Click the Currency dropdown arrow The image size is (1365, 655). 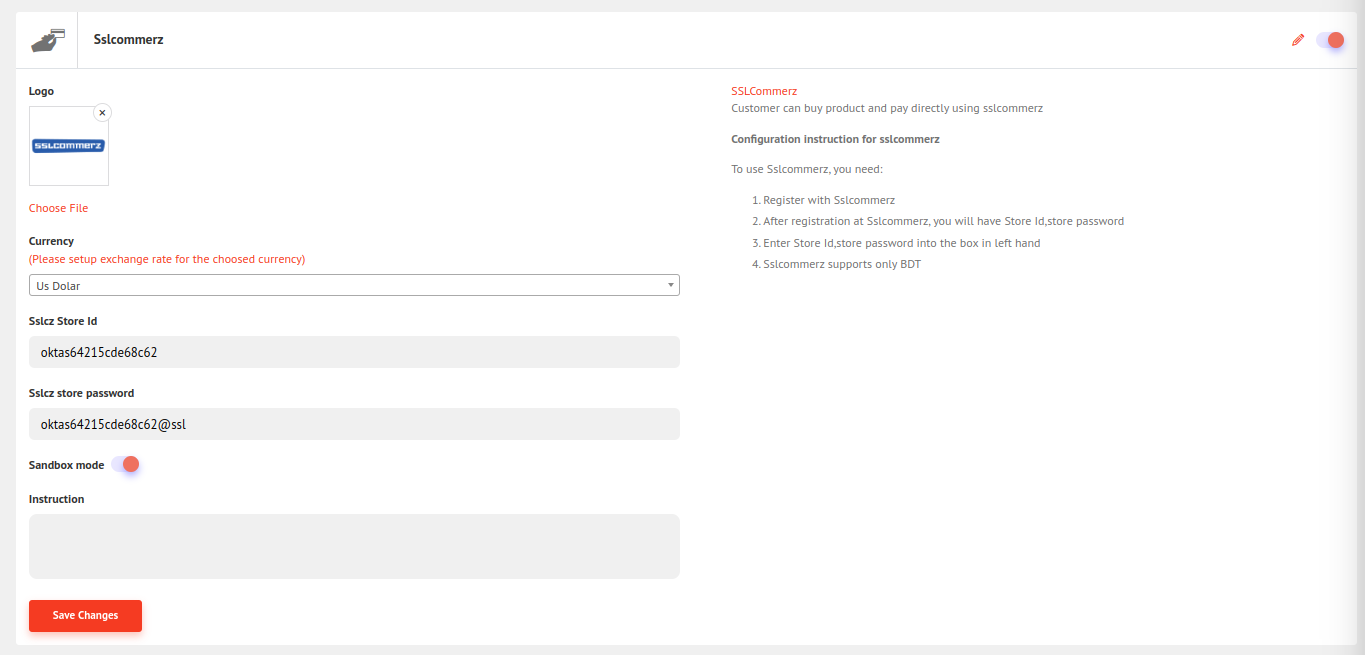point(671,286)
